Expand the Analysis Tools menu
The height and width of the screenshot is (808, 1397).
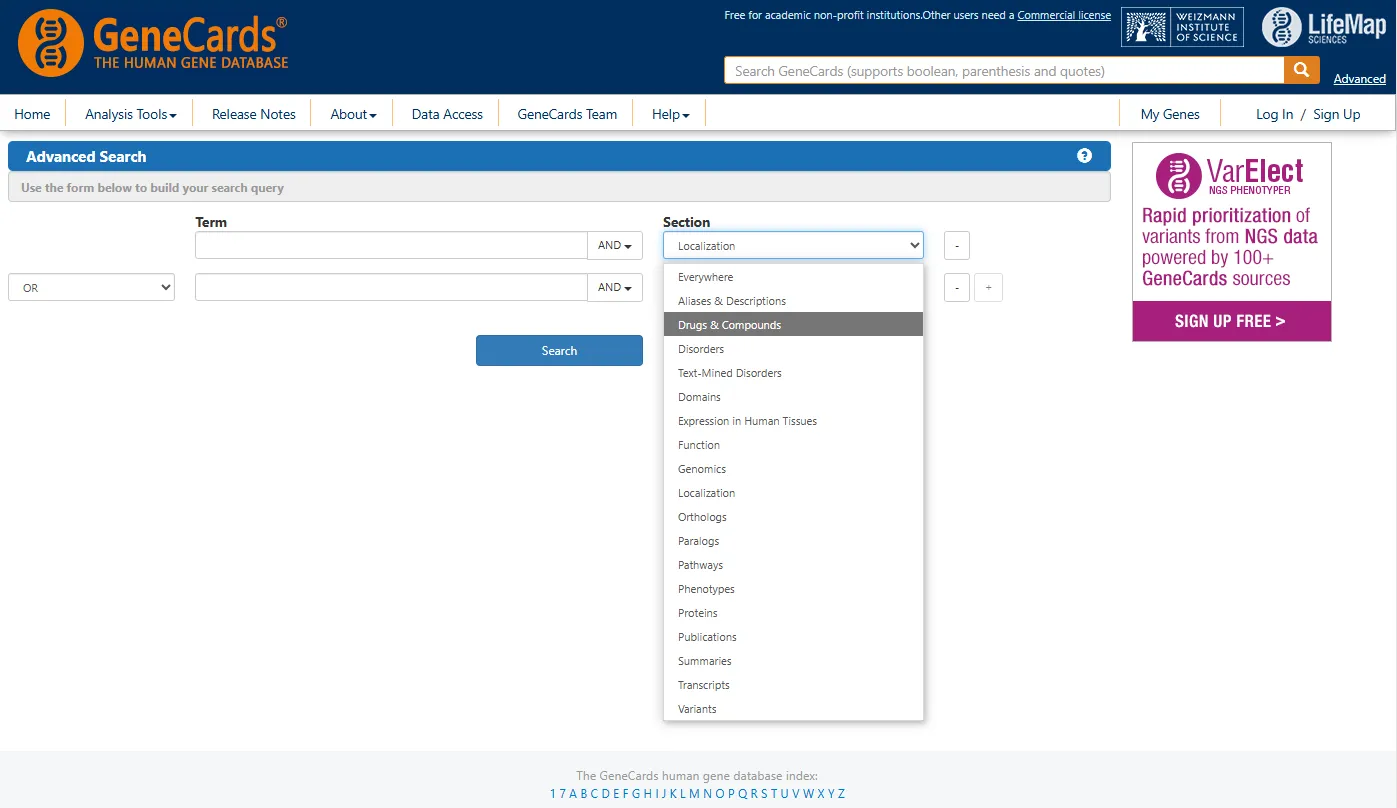coord(130,114)
